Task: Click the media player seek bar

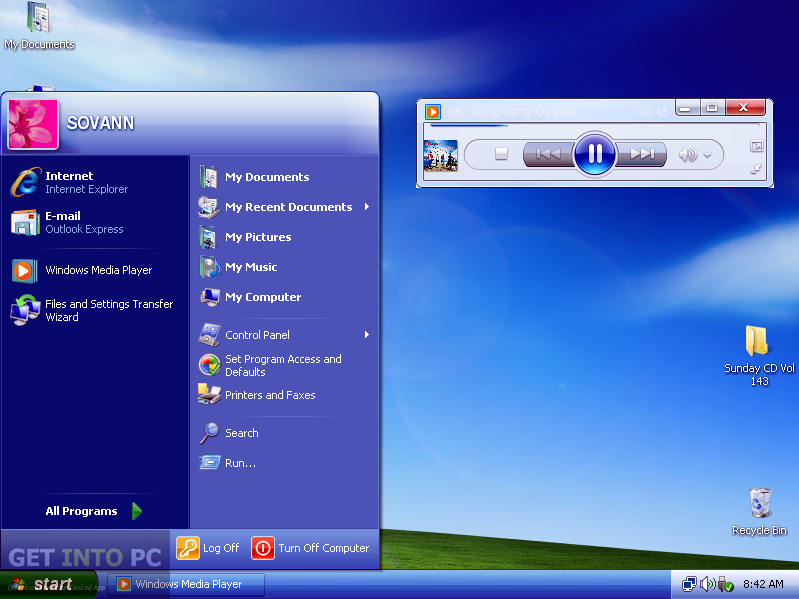Action: 593,125
